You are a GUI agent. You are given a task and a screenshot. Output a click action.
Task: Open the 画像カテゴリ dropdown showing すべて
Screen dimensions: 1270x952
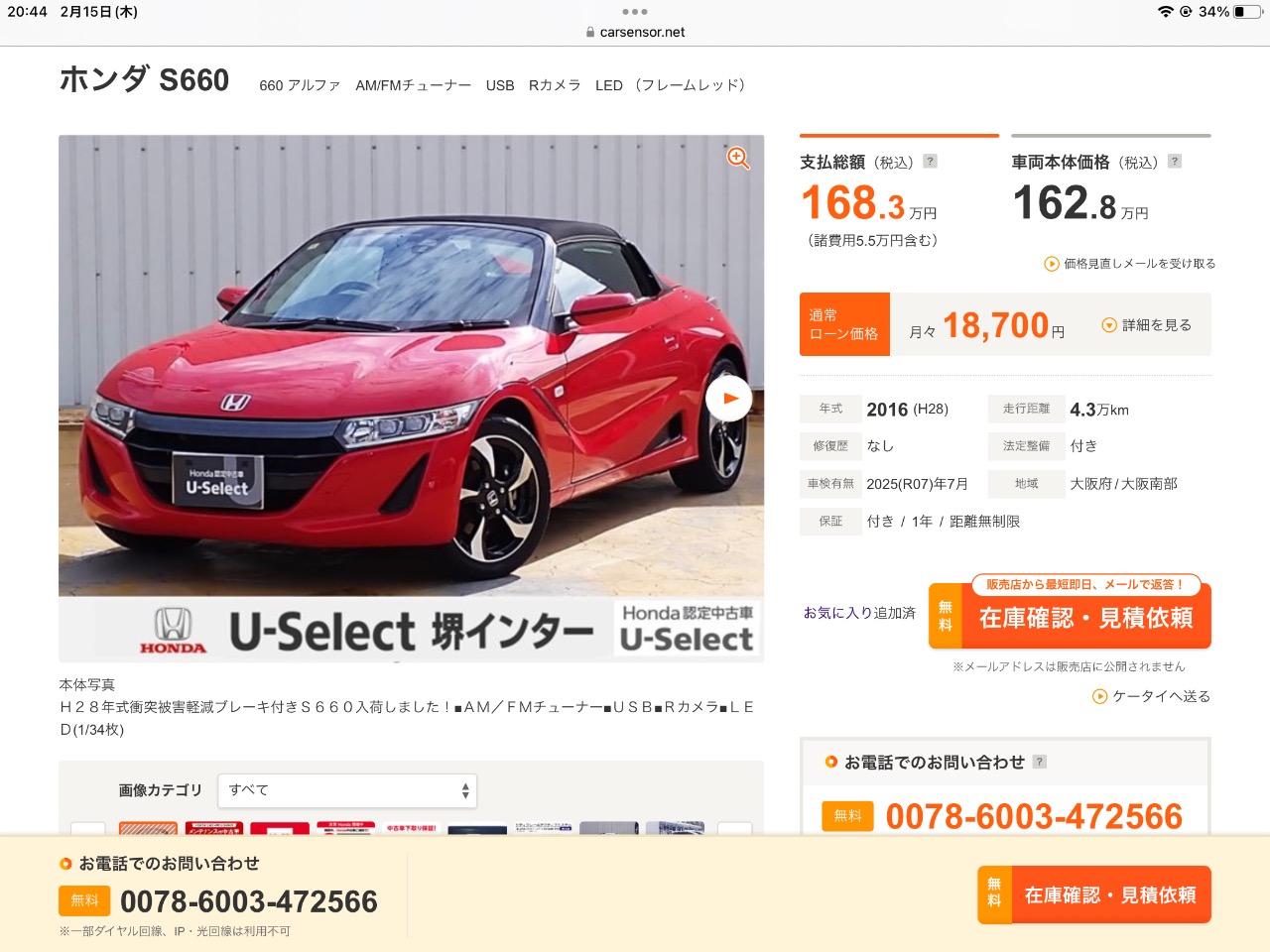[347, 790]
